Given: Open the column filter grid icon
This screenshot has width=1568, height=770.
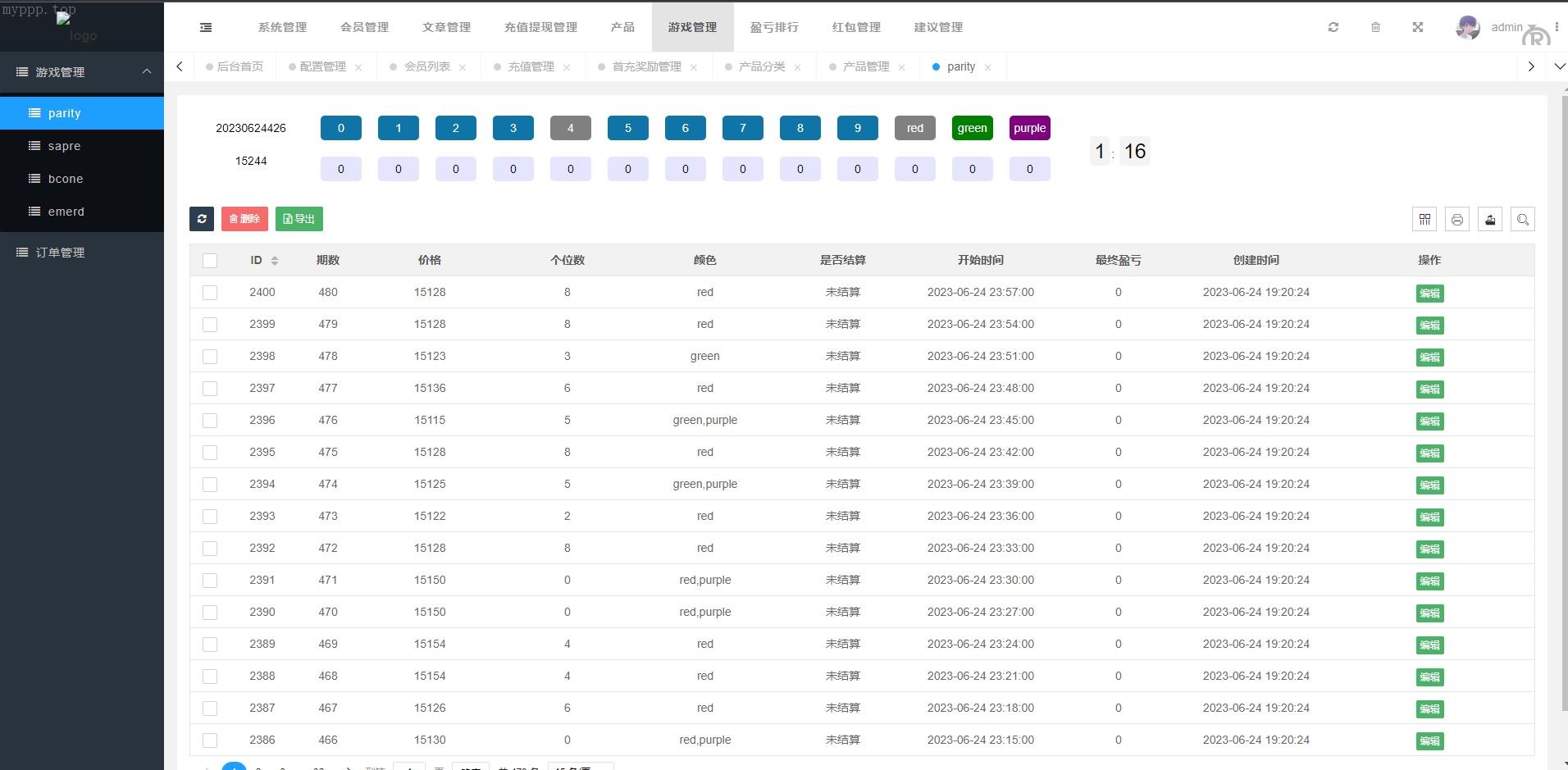Looking at the screenshot, I should (x=1424, y=219).
